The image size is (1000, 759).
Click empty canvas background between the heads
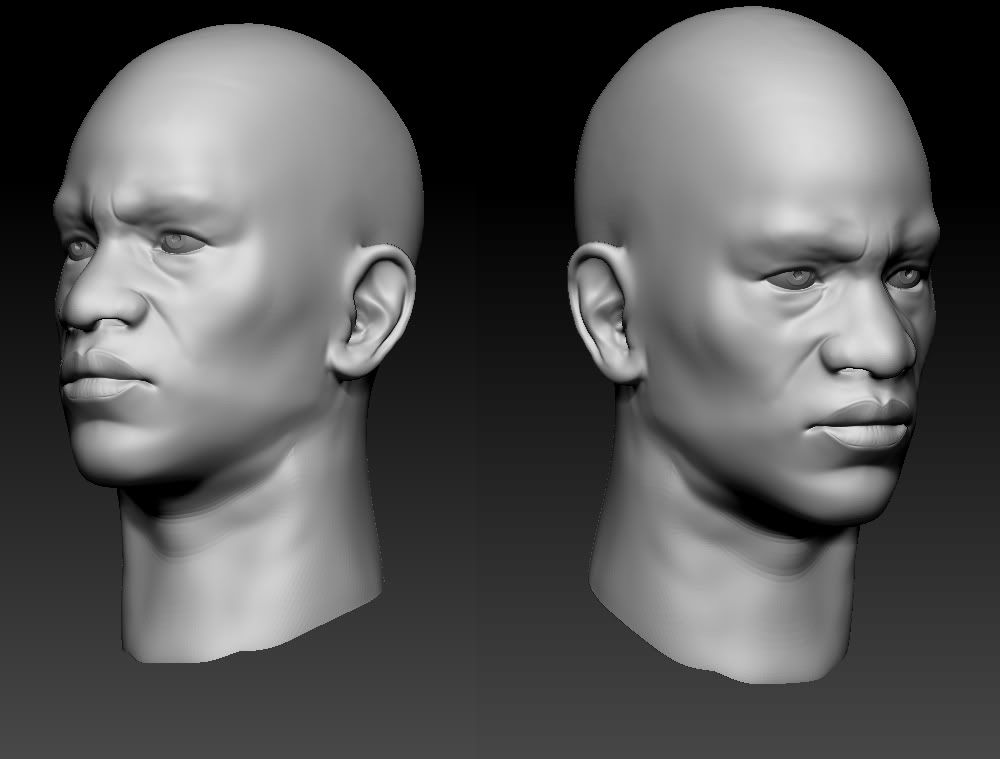point(490,400)
